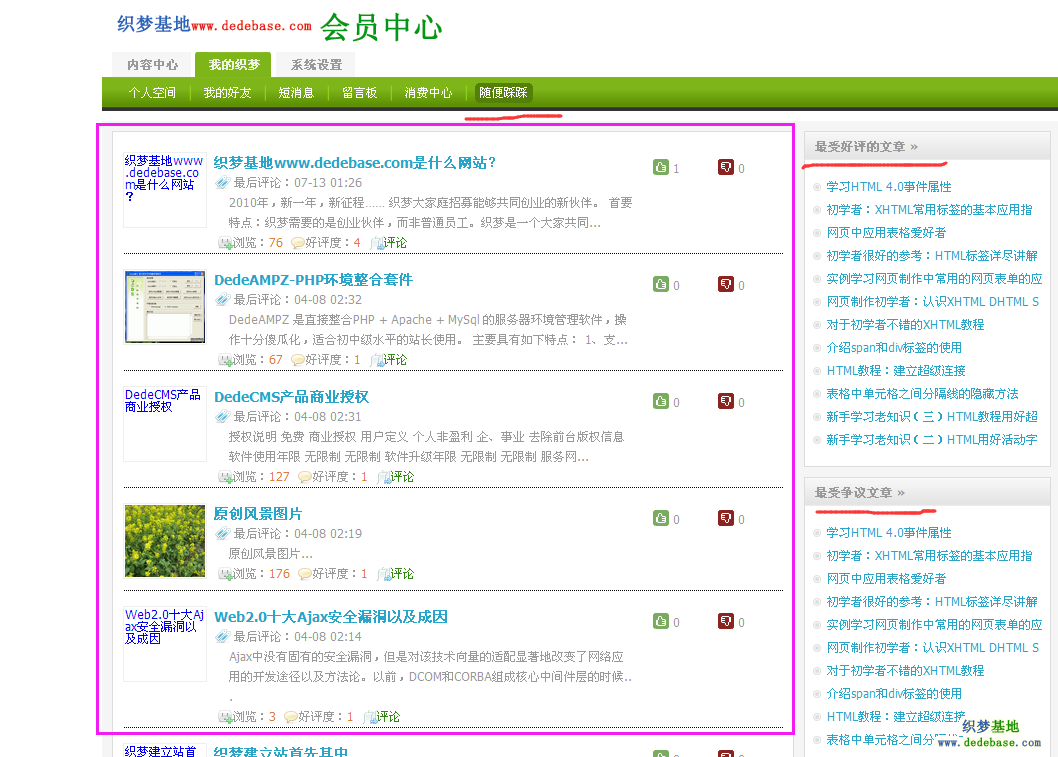Click the 浏览 view icon in 原创风景图片 row

pyautogui.click(x=225, y=574)
